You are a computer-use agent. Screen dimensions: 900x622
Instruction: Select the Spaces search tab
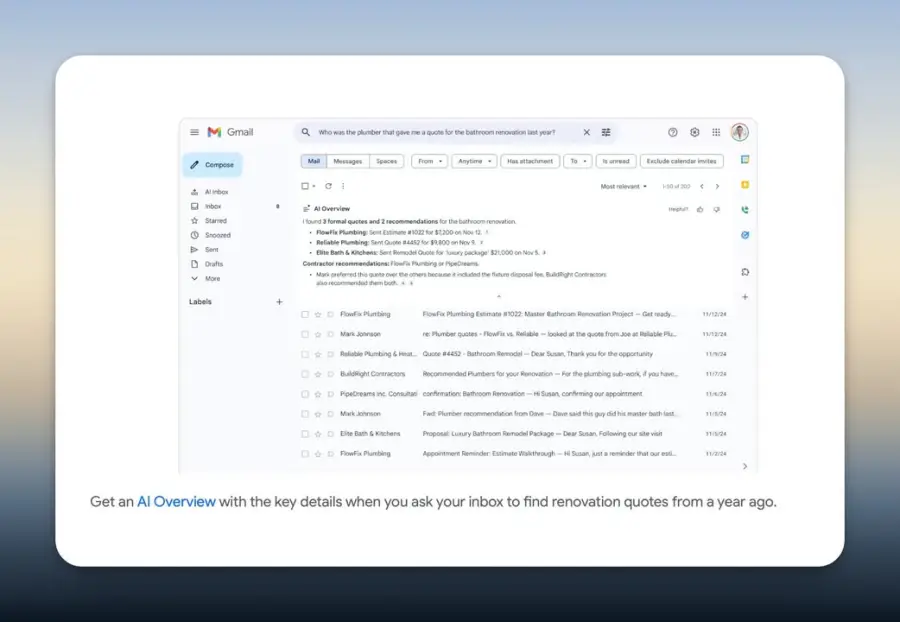(x=386, y=161)
